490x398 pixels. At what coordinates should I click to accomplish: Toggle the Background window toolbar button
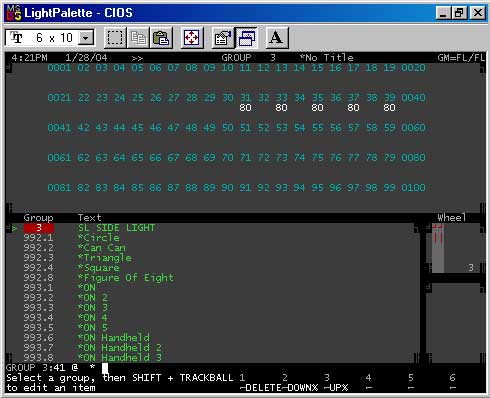pyautogui.click(x=247, y=38)
